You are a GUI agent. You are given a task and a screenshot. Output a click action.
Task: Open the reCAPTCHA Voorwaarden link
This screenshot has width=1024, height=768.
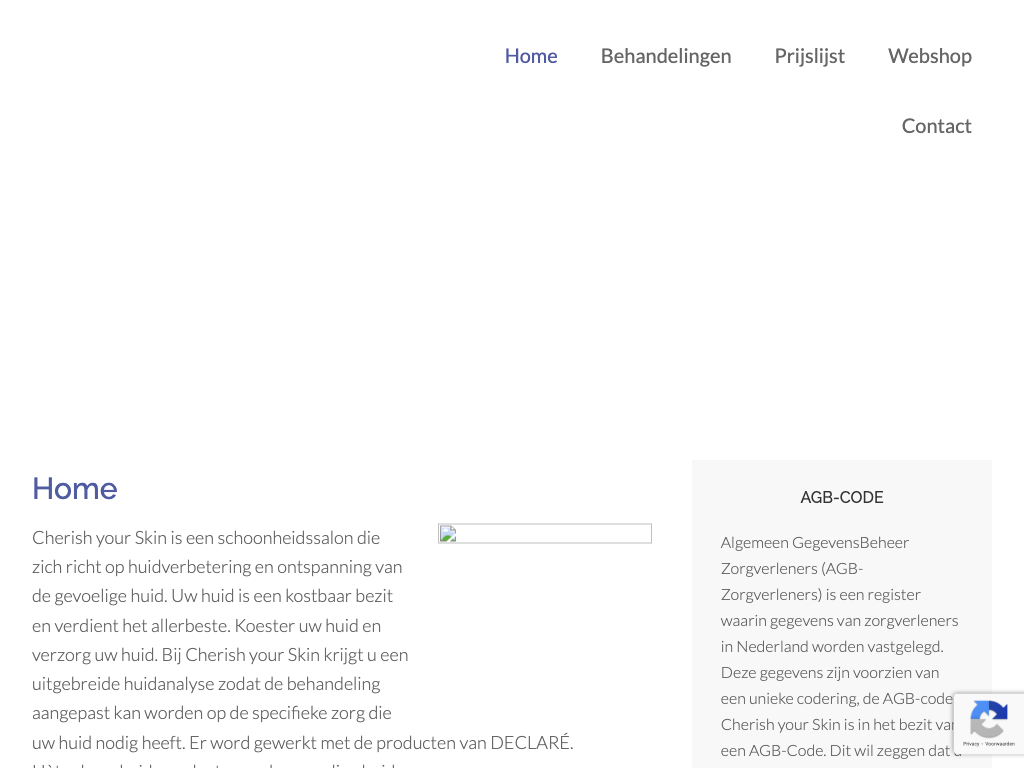[1000, 744]
